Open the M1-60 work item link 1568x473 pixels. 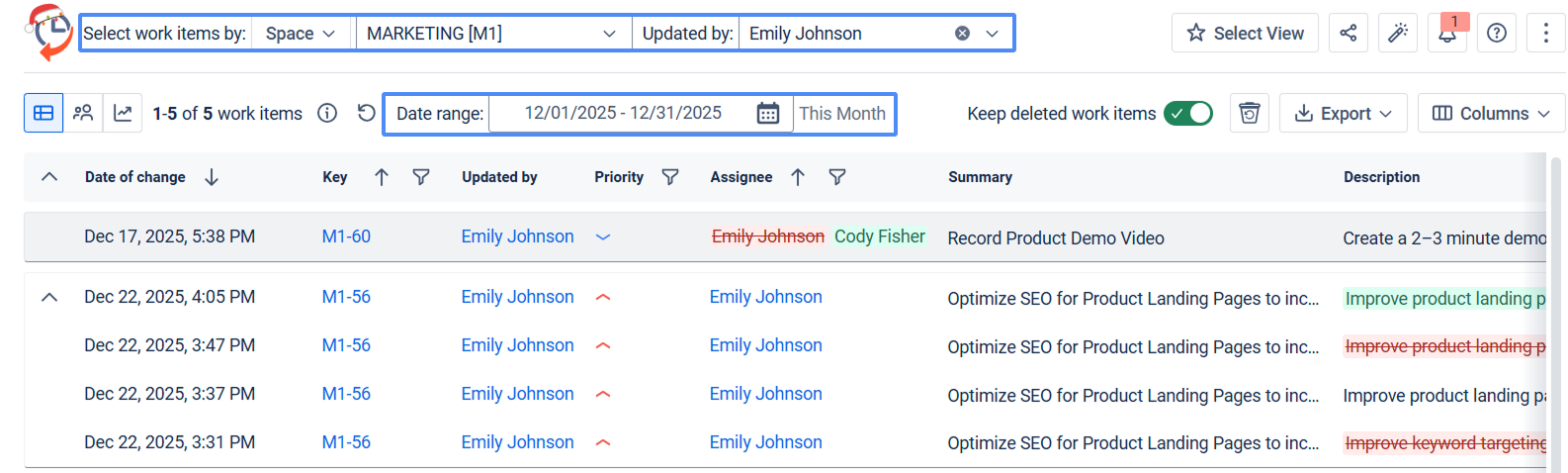(346, 236)
